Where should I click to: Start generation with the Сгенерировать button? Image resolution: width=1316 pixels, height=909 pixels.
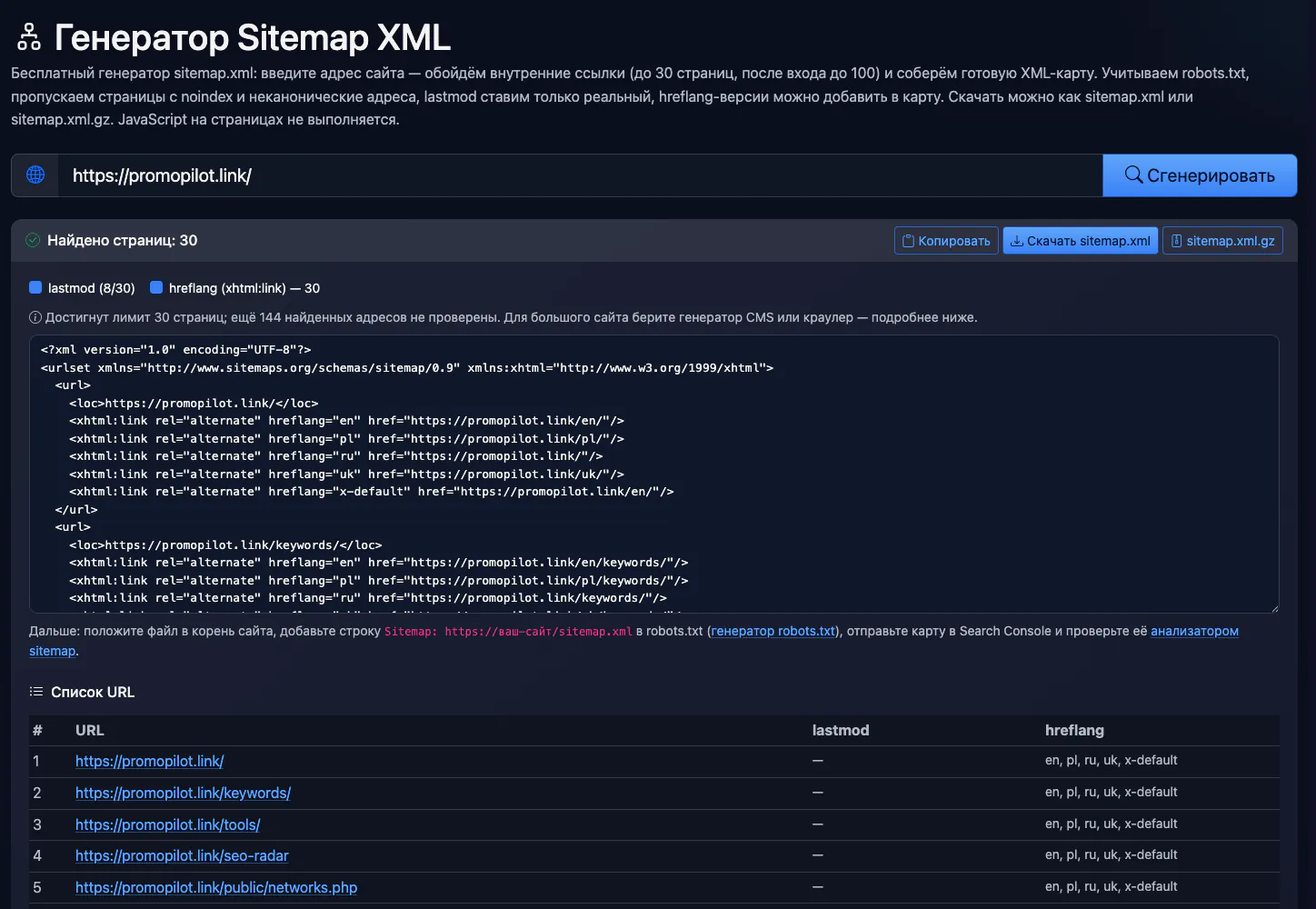pyautogui.click(x=1200, y=175)
